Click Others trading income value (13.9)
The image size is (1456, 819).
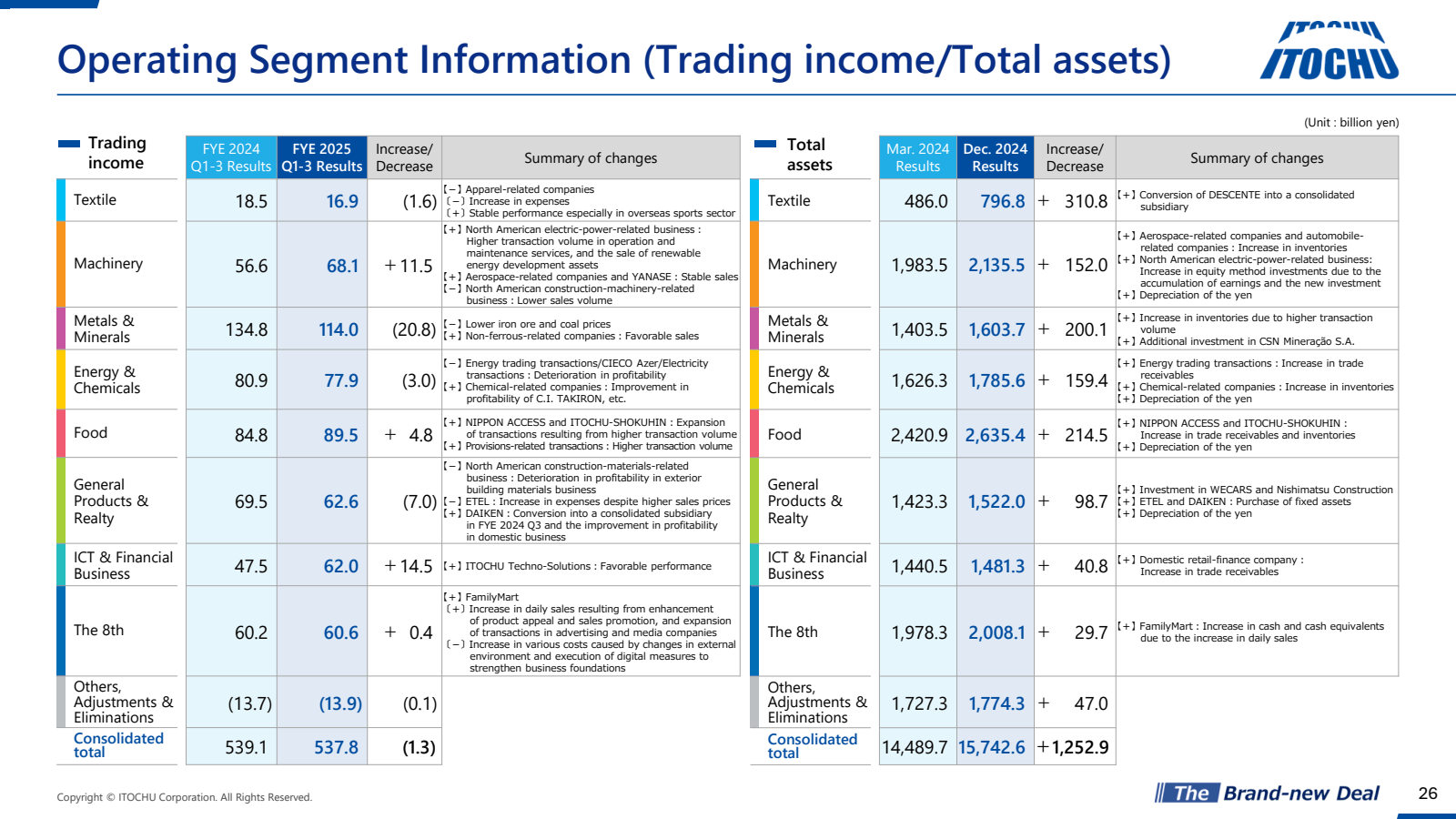point(340,703)
